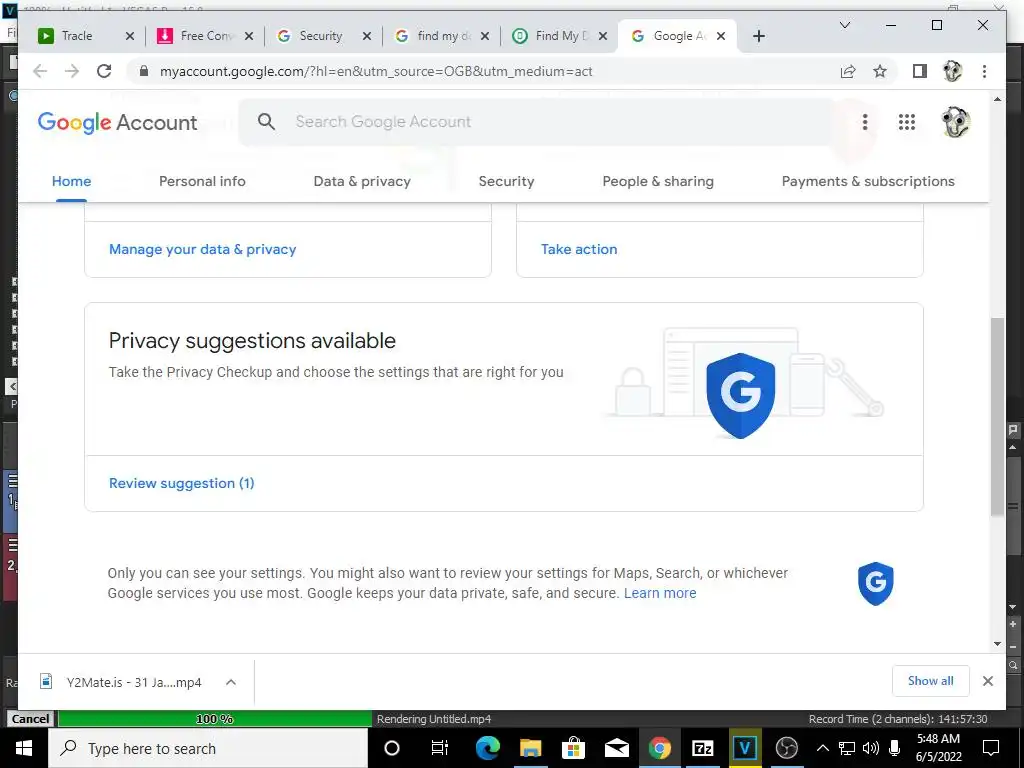
Task: Click the padlock site info icon
Action: (144, 71)
